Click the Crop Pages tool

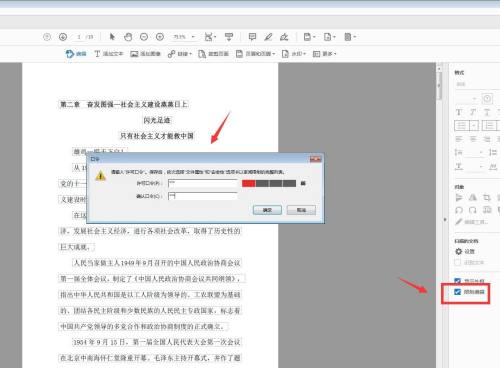[x=213, y=54]
